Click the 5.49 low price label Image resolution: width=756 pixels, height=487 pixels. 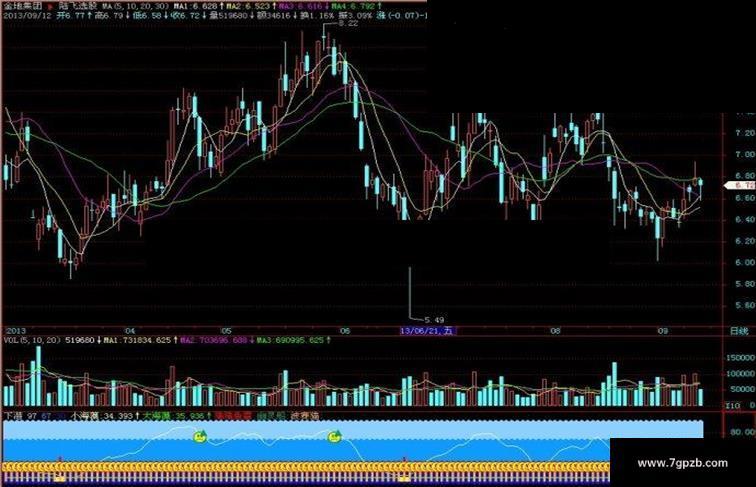[434, 320]
